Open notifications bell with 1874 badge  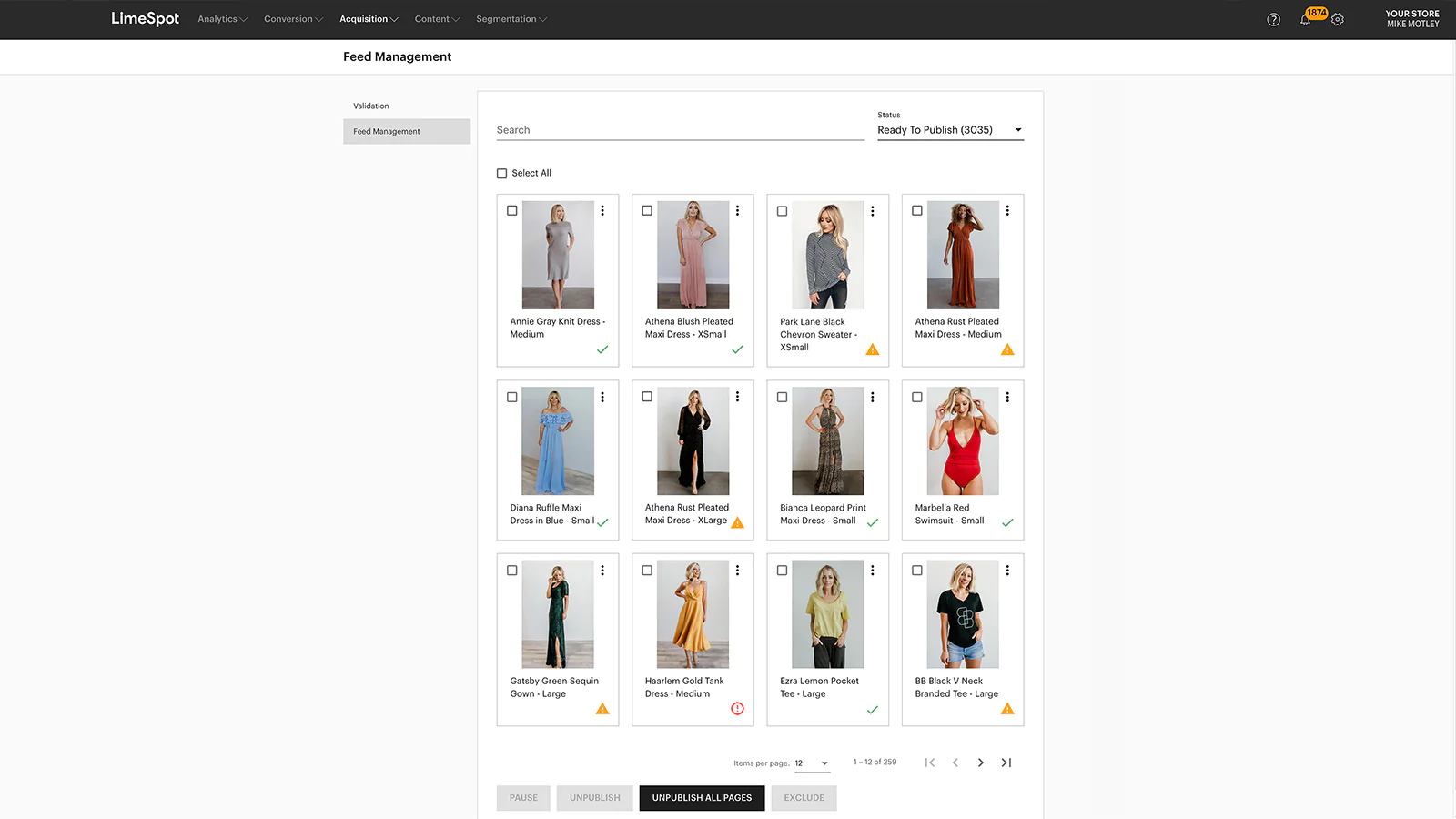coord(1306,19)
